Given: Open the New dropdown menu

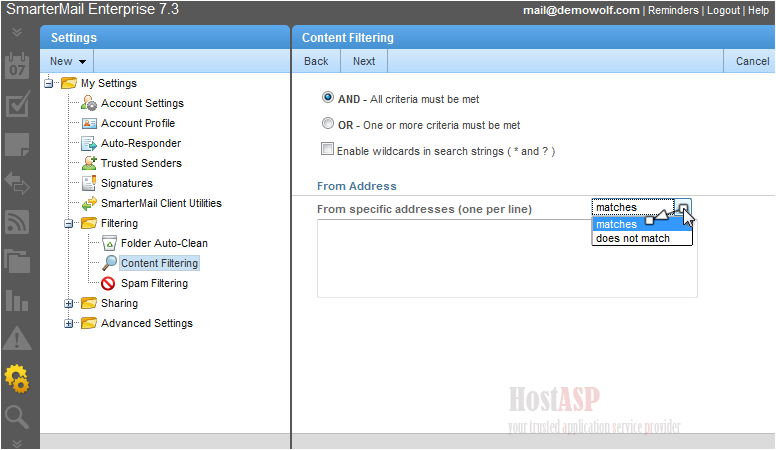Looking at the screenshot, I should point(67,61).
